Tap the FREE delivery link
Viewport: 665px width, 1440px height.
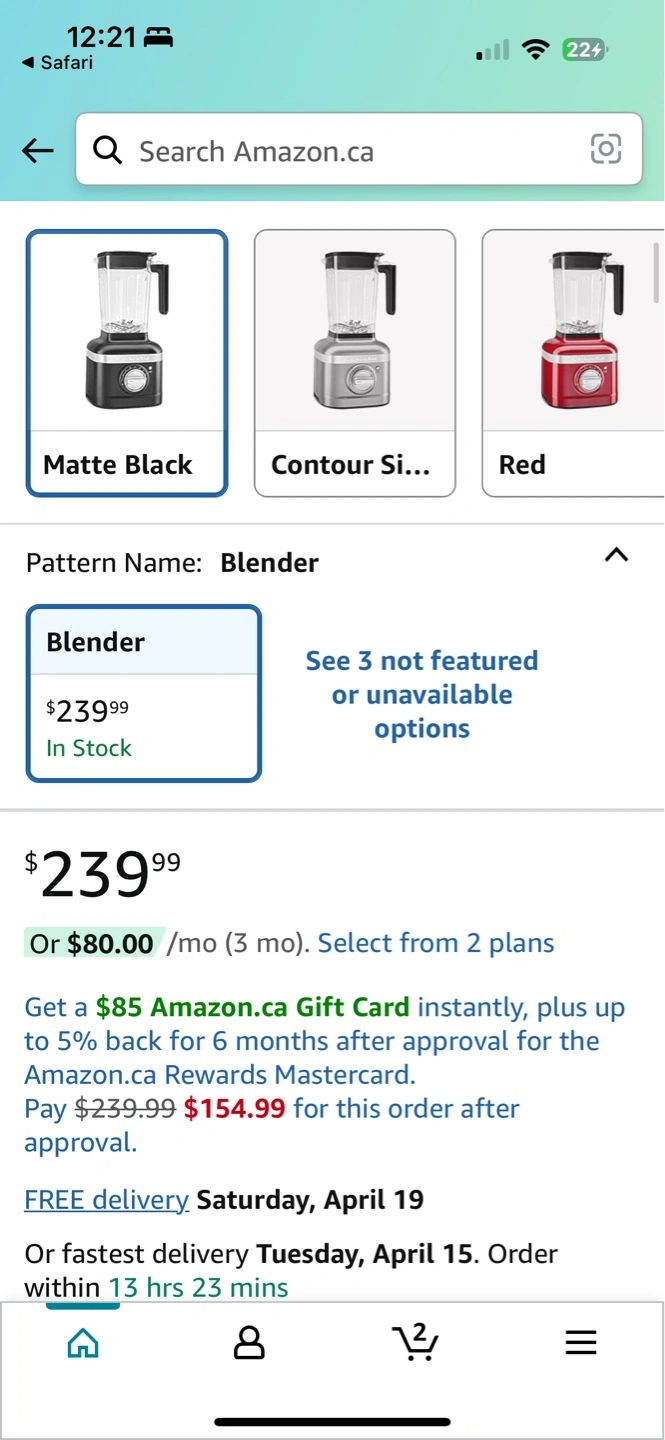click(106, 1199)
